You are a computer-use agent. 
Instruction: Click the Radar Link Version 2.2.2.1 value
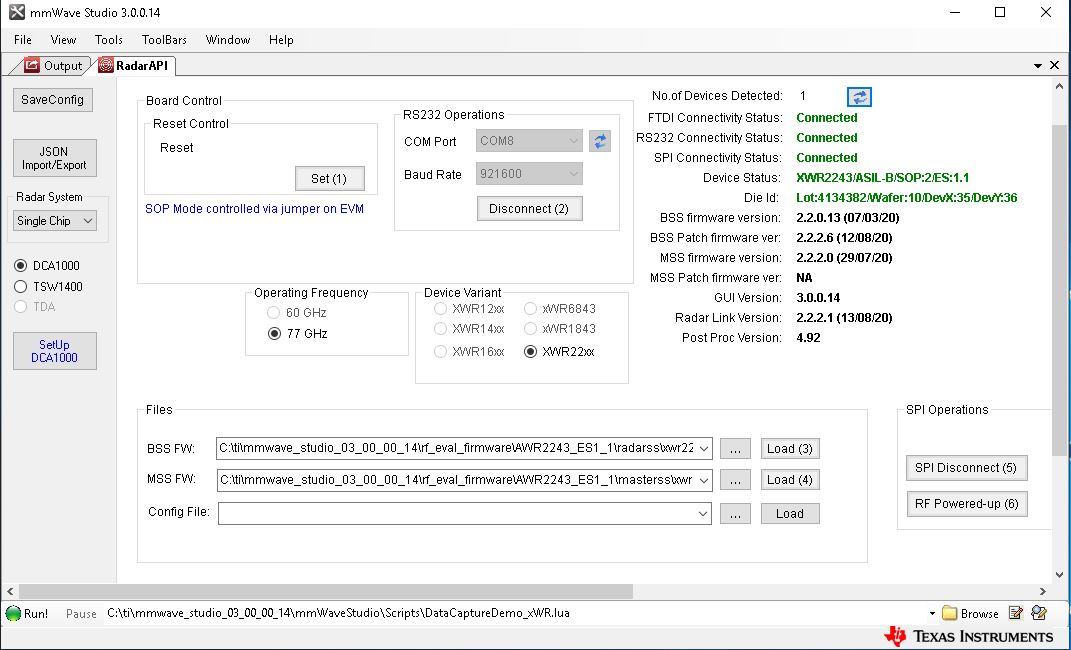(x=844, y=318)
